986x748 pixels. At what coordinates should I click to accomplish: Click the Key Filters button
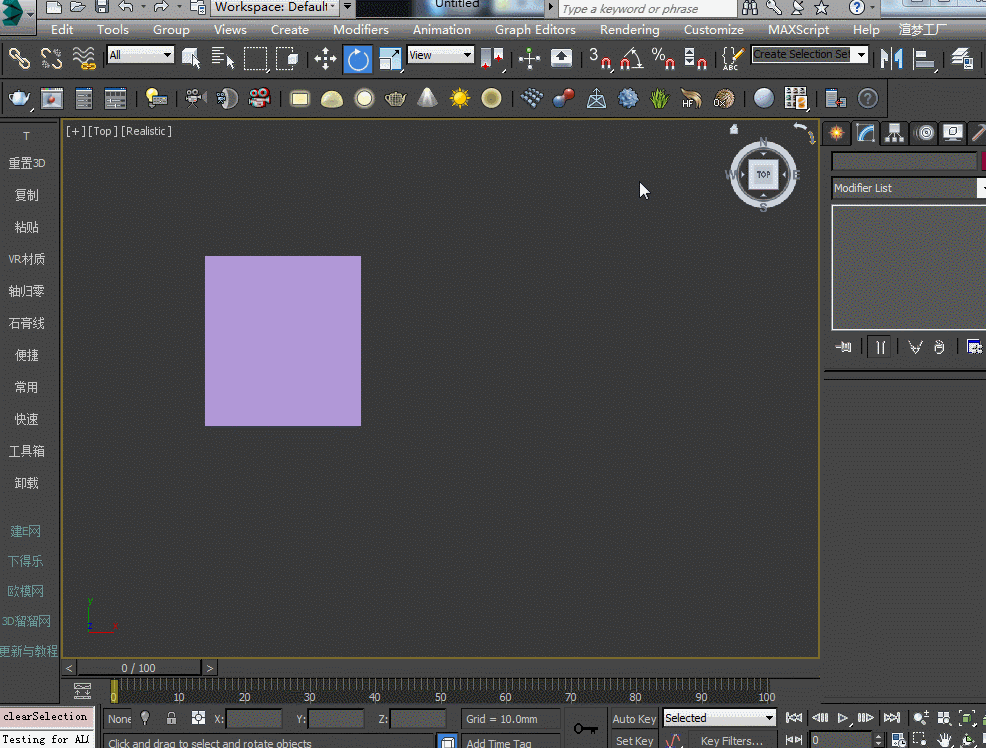[x=731, y=740]
